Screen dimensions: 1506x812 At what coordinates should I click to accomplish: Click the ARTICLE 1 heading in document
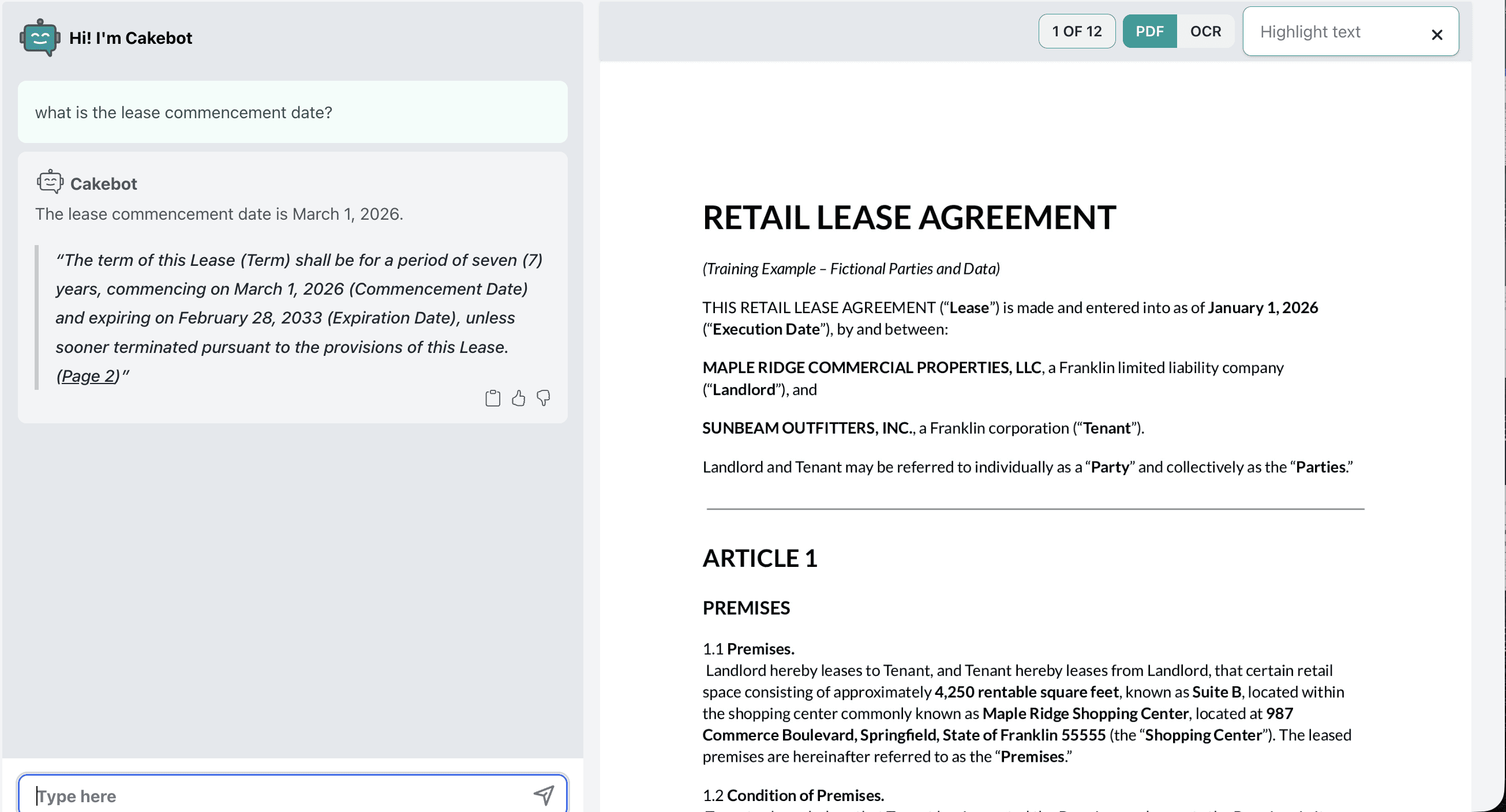[x=759, y=558]
